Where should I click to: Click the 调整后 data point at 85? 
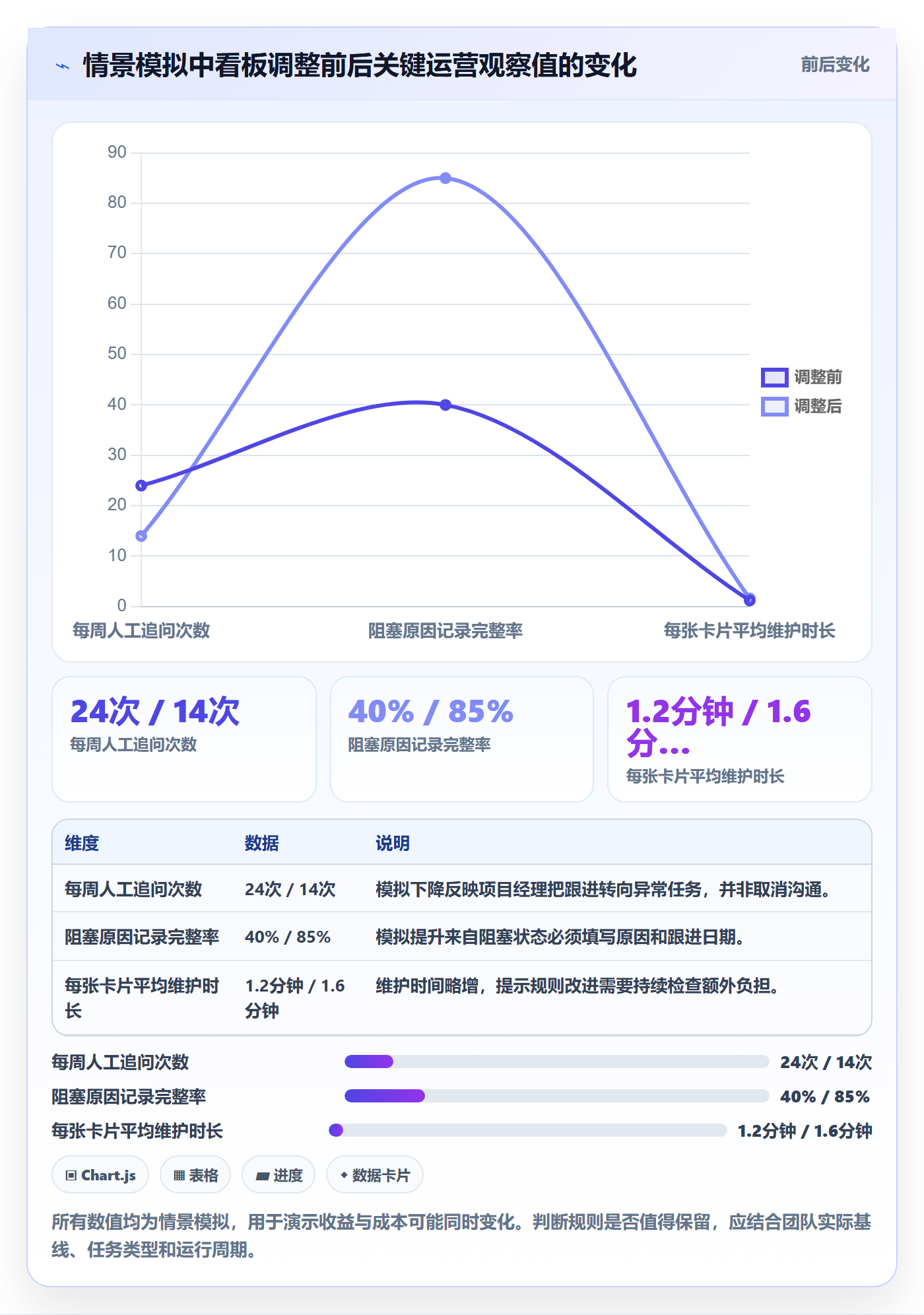tap(445, 178)
